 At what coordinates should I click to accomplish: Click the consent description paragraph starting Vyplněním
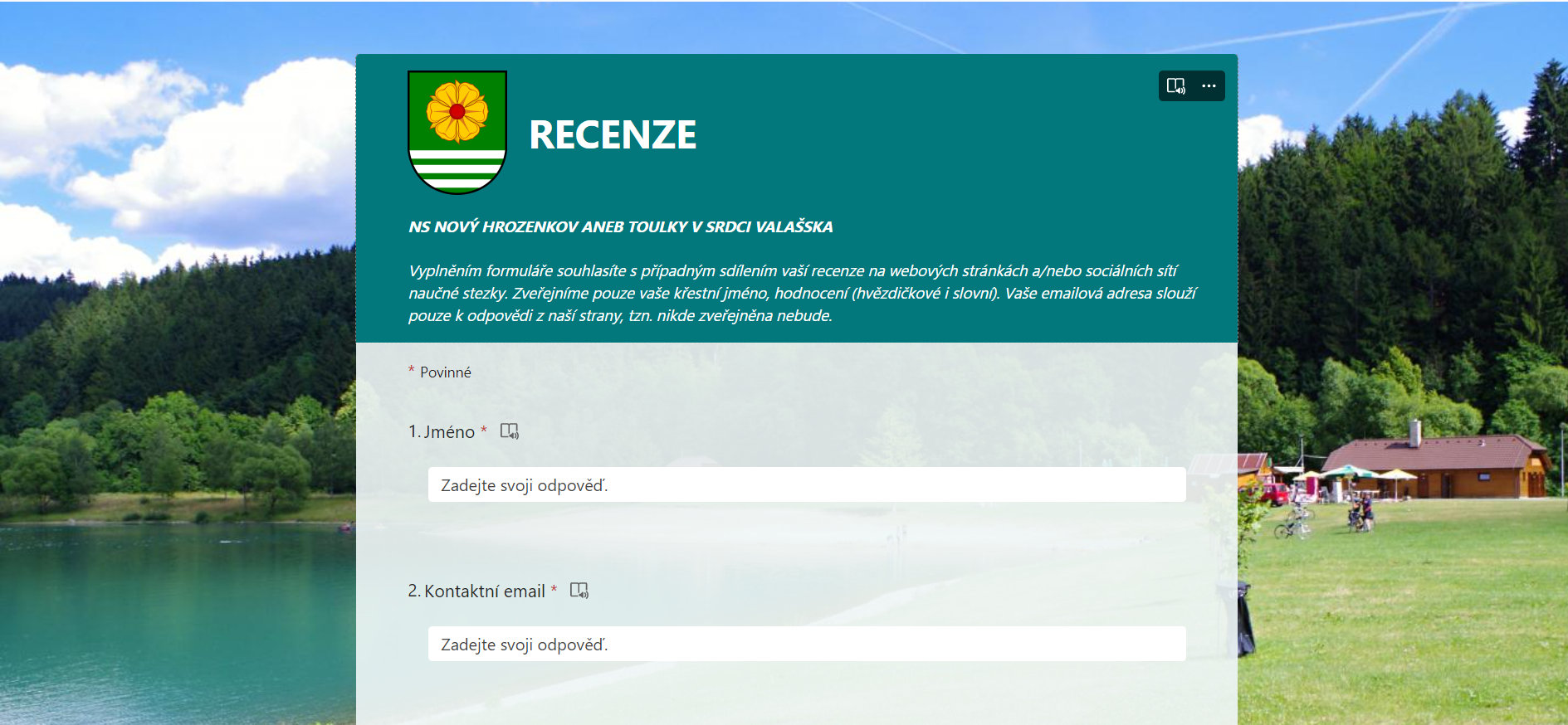coord(801,294)
